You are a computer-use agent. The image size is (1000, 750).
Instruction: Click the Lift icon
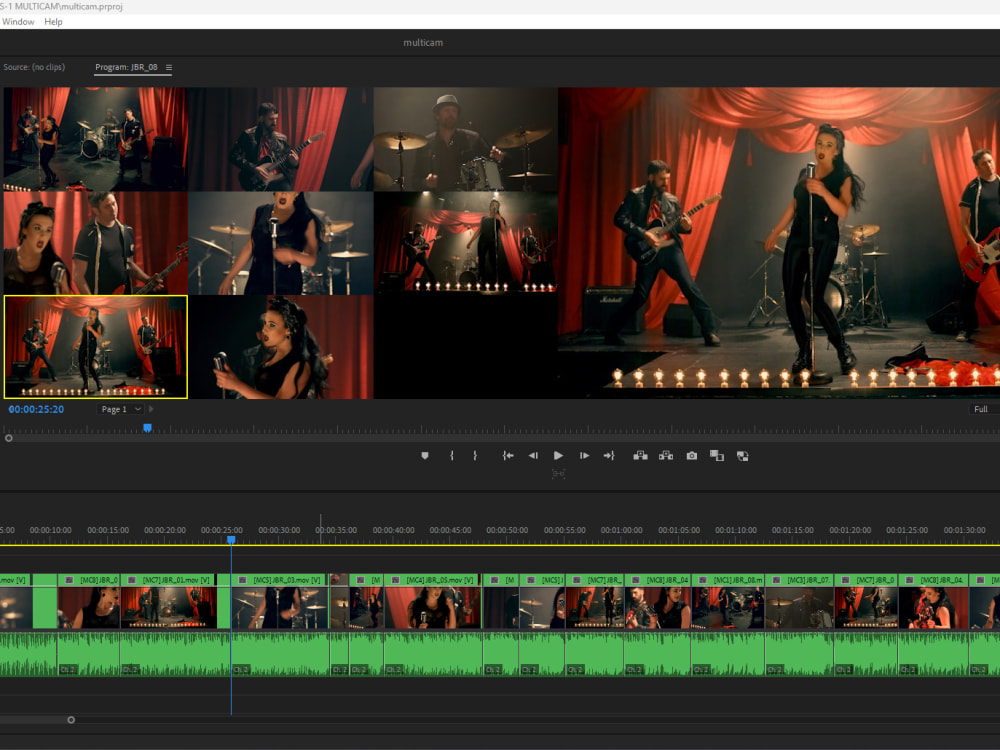[x=640, y=456]
